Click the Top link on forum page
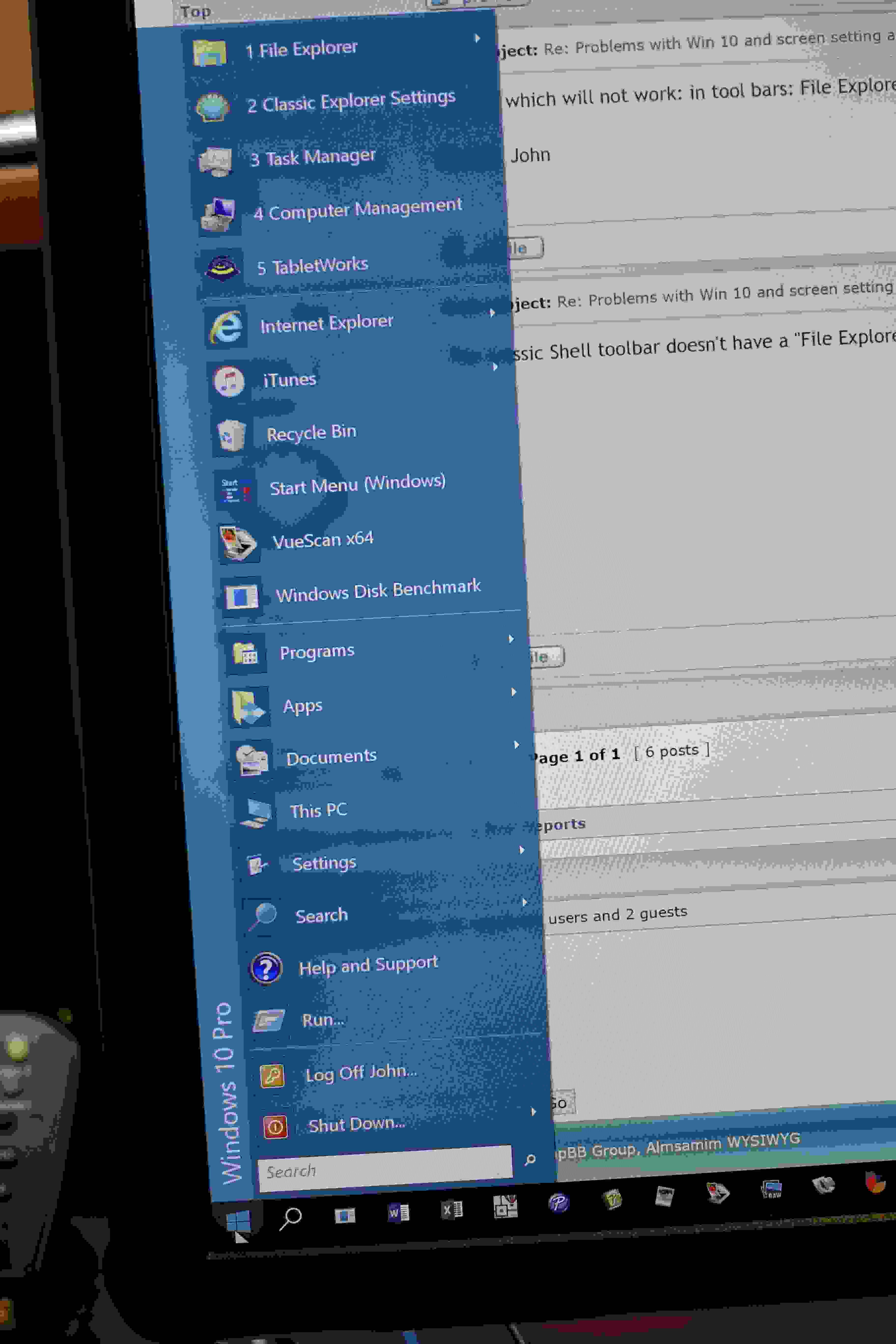This screenshot has width=896, height=1344. pos(196,12)
